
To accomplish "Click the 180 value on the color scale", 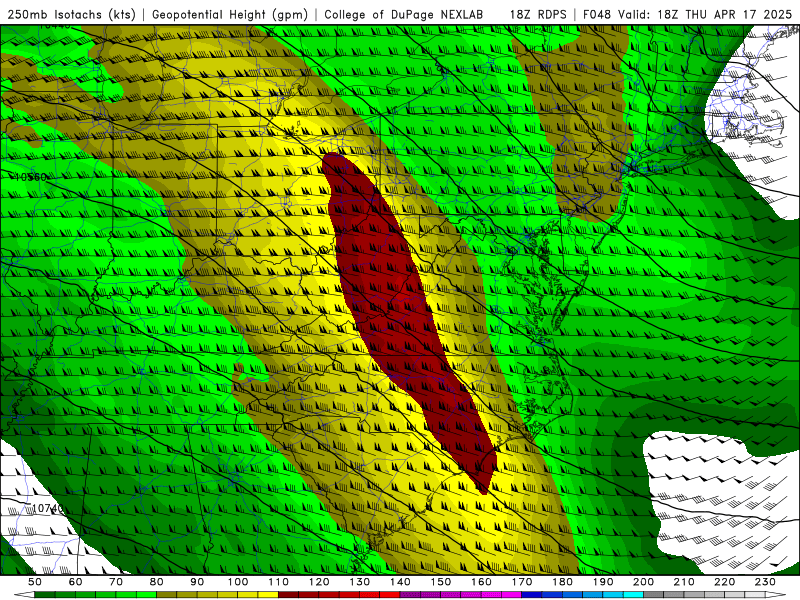I will point(562,582).
